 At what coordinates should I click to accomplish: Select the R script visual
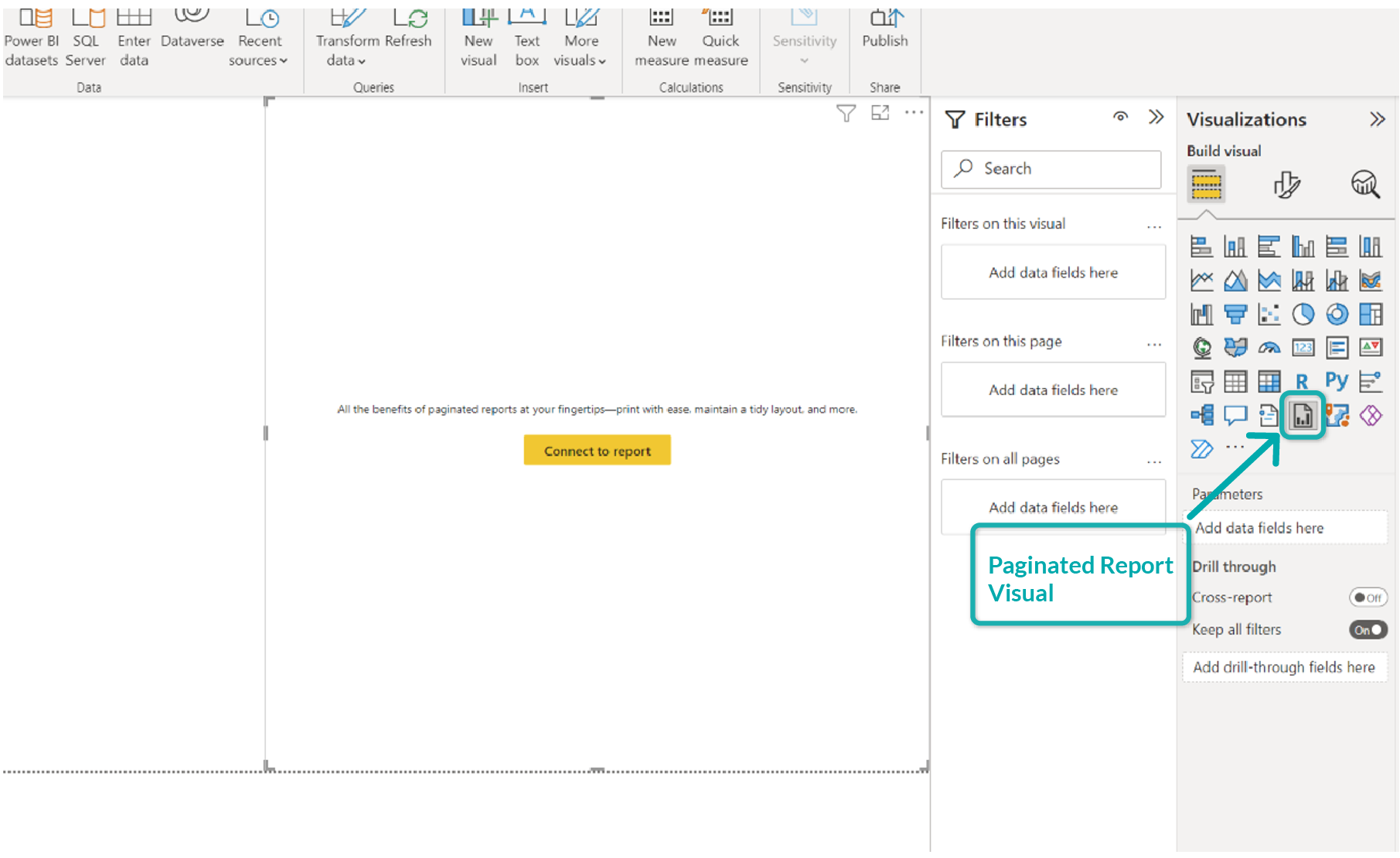(x=1303, y=382)
